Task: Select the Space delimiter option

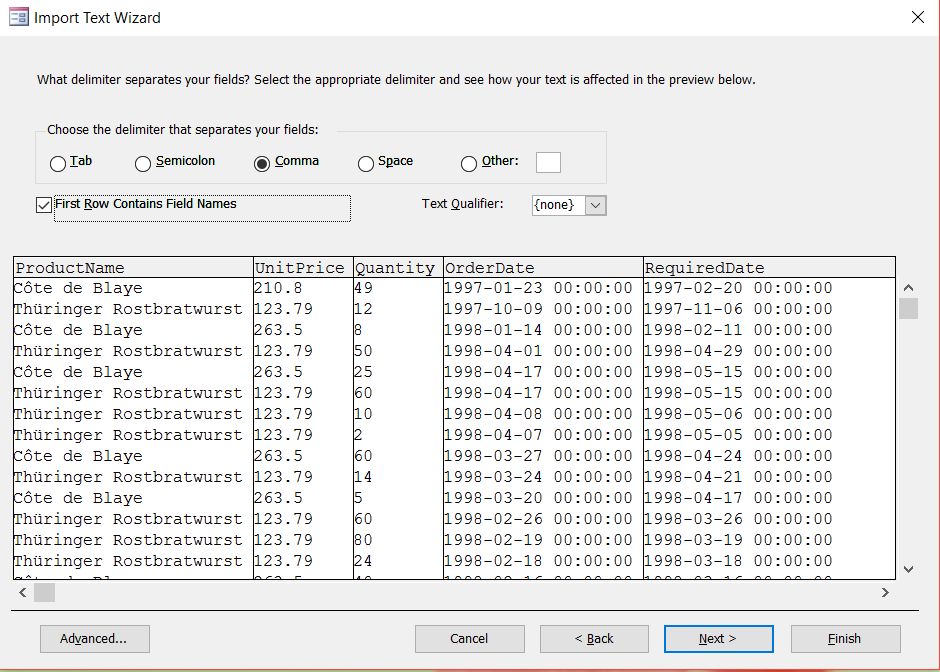Action: pyautogui.click(x=365, y=163)
